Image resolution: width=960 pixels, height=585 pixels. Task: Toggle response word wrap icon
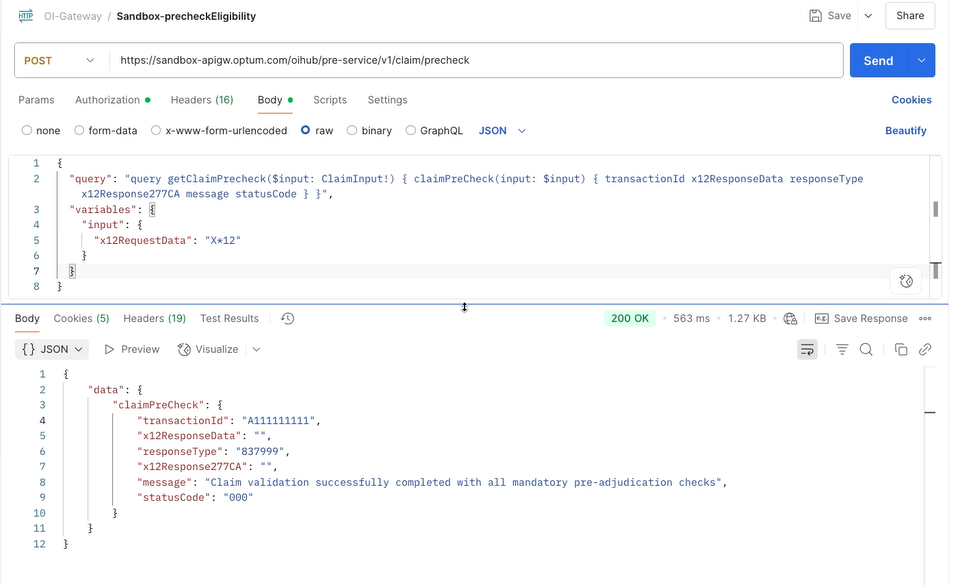point(807,349)
